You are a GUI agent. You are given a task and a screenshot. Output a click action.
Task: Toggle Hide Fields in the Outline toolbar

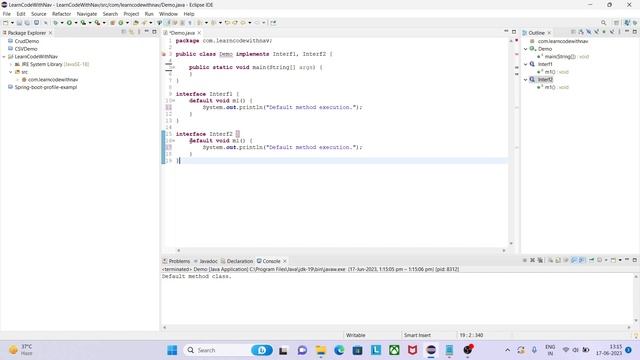[x=589, y=32]
